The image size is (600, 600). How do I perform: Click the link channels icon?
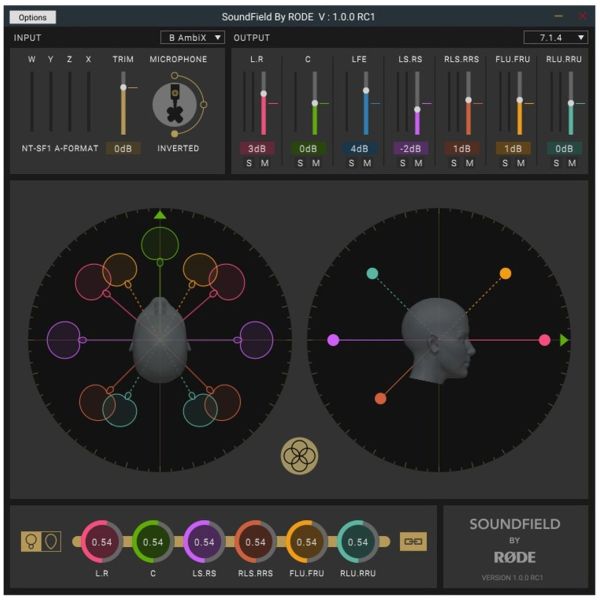click(x=413, y=541)
